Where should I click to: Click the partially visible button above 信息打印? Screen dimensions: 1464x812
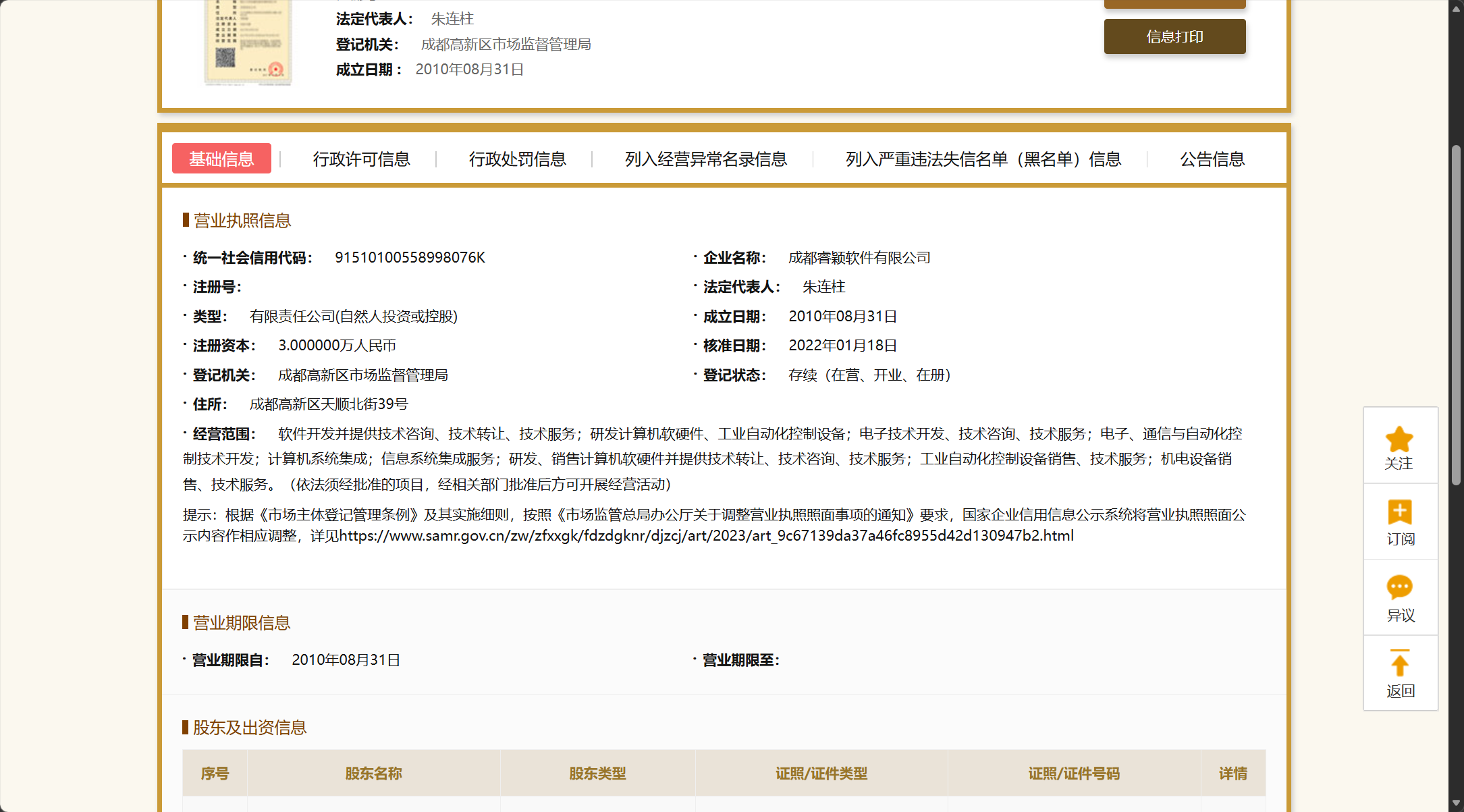[1174, 3]
